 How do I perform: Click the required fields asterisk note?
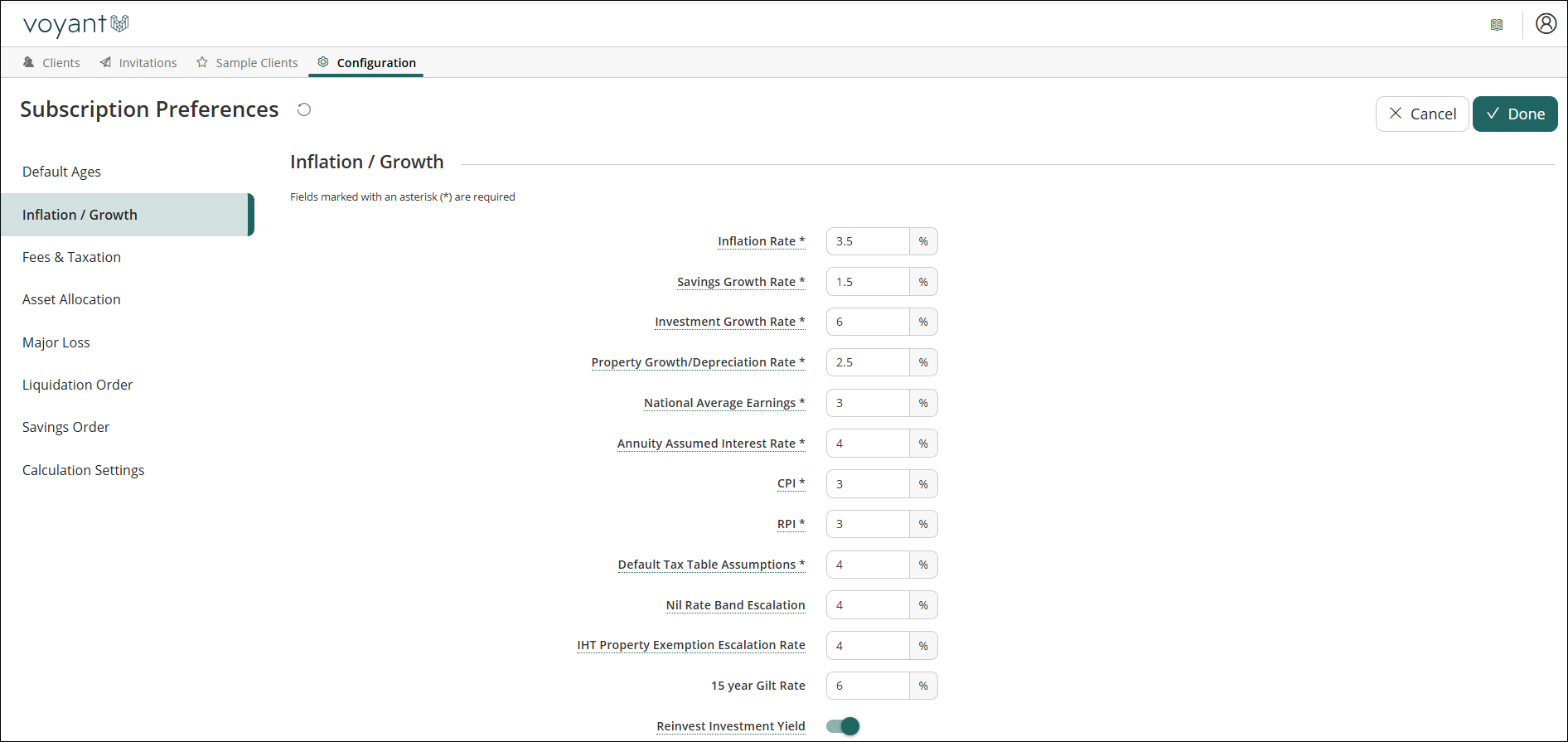pos(403,196)
